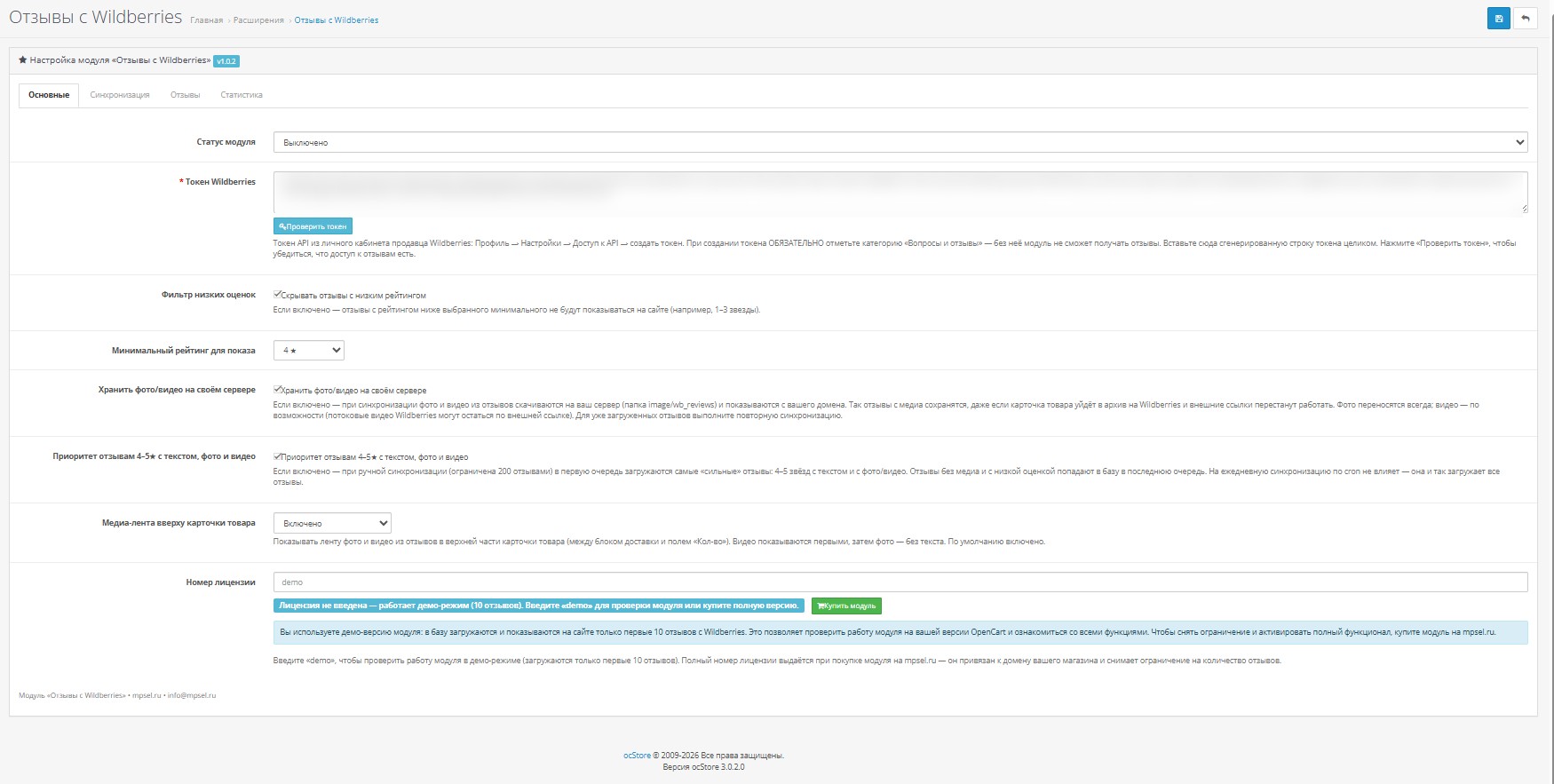Click the token textarea resize handle

pos(1524,209)
